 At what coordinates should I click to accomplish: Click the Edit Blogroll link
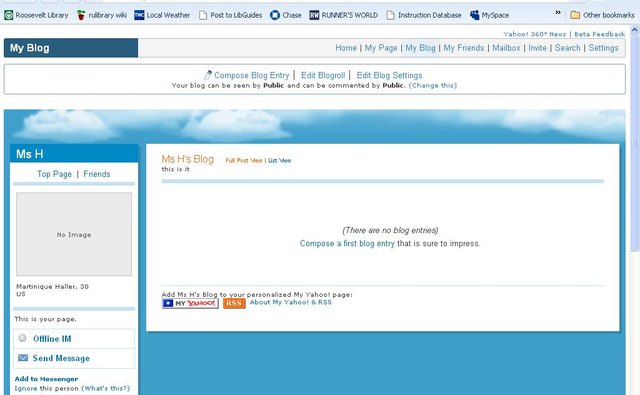click(x=323, y=75)
